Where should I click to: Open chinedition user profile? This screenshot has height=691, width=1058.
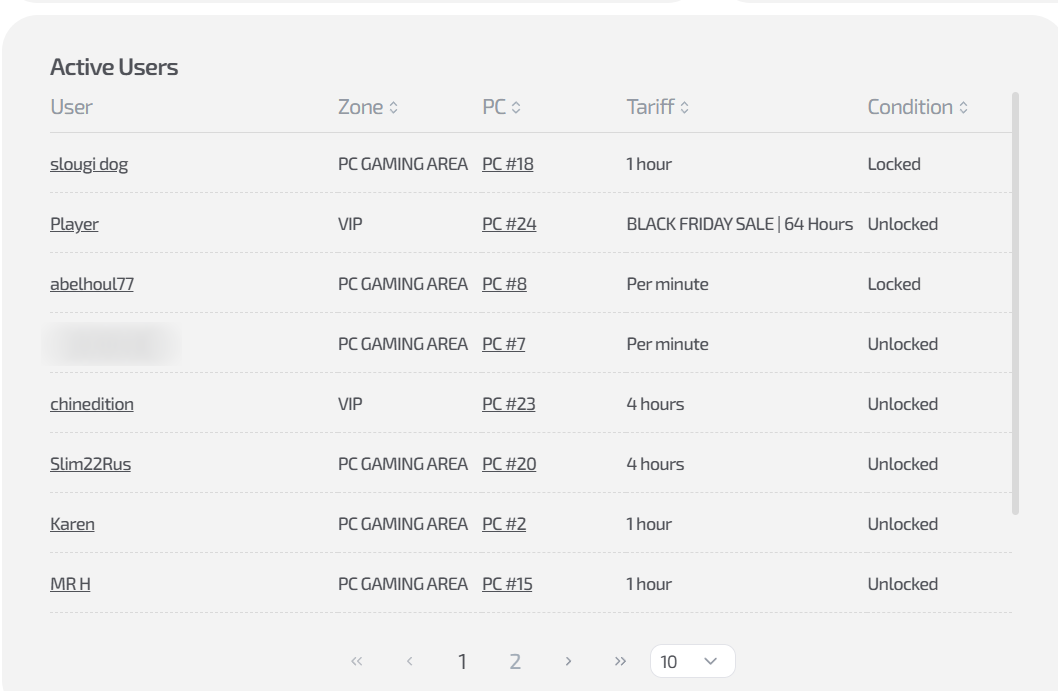point(92,404)
